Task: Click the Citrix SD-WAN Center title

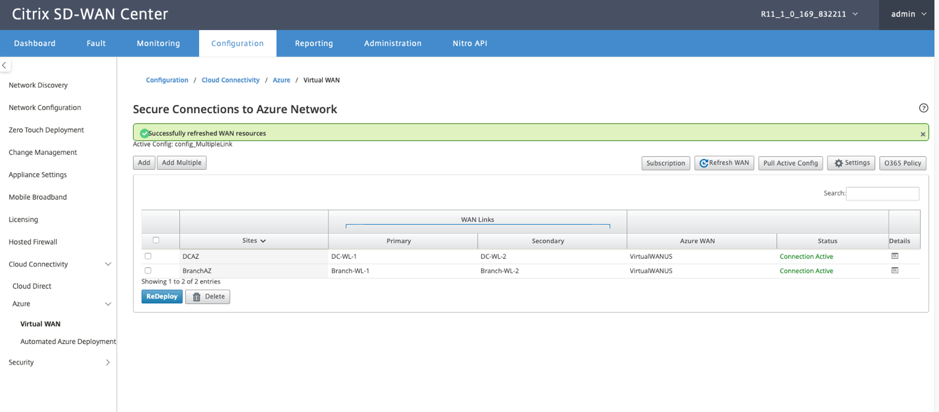Action: click(x=90, y=14)
